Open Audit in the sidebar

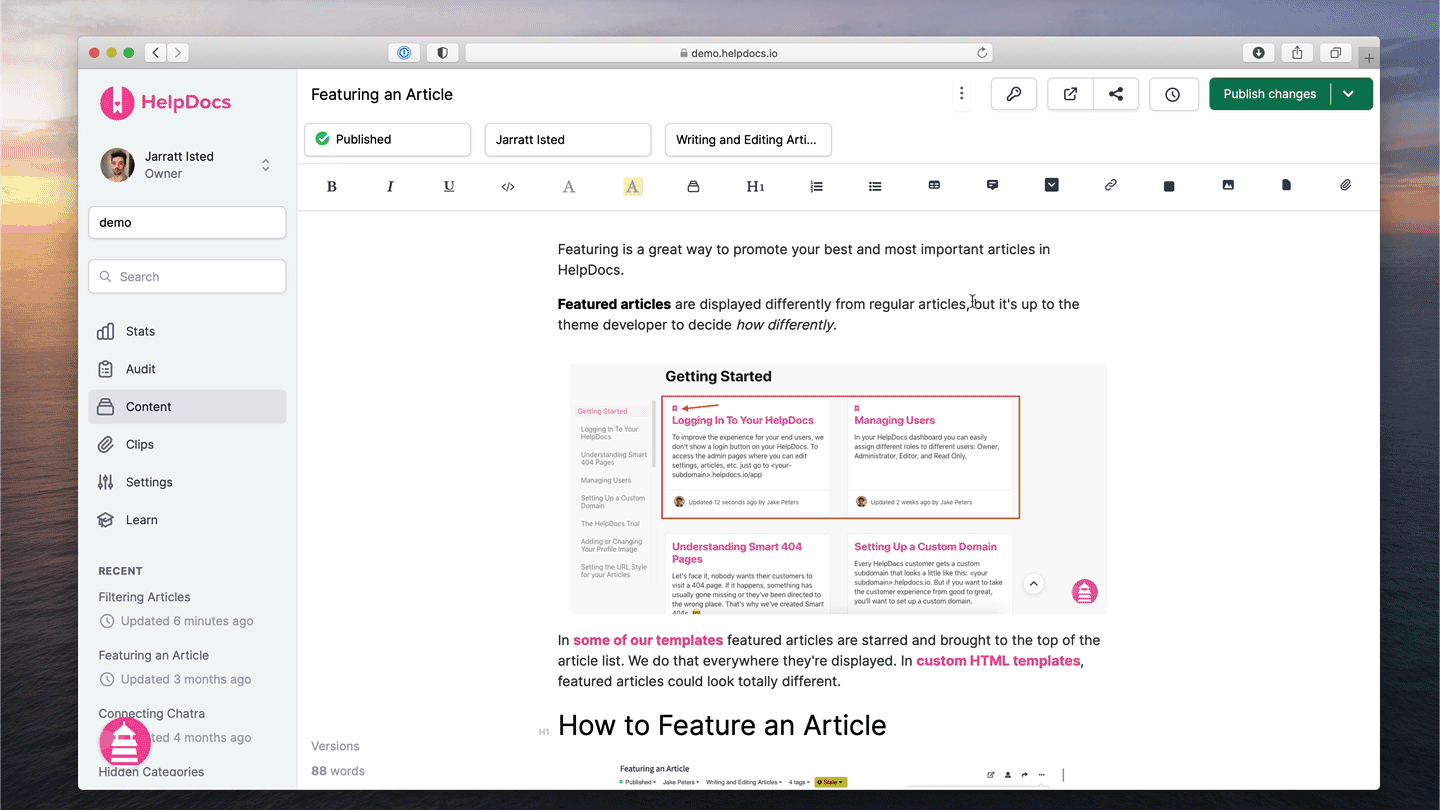pyautogui.click(x=187, y=369)
